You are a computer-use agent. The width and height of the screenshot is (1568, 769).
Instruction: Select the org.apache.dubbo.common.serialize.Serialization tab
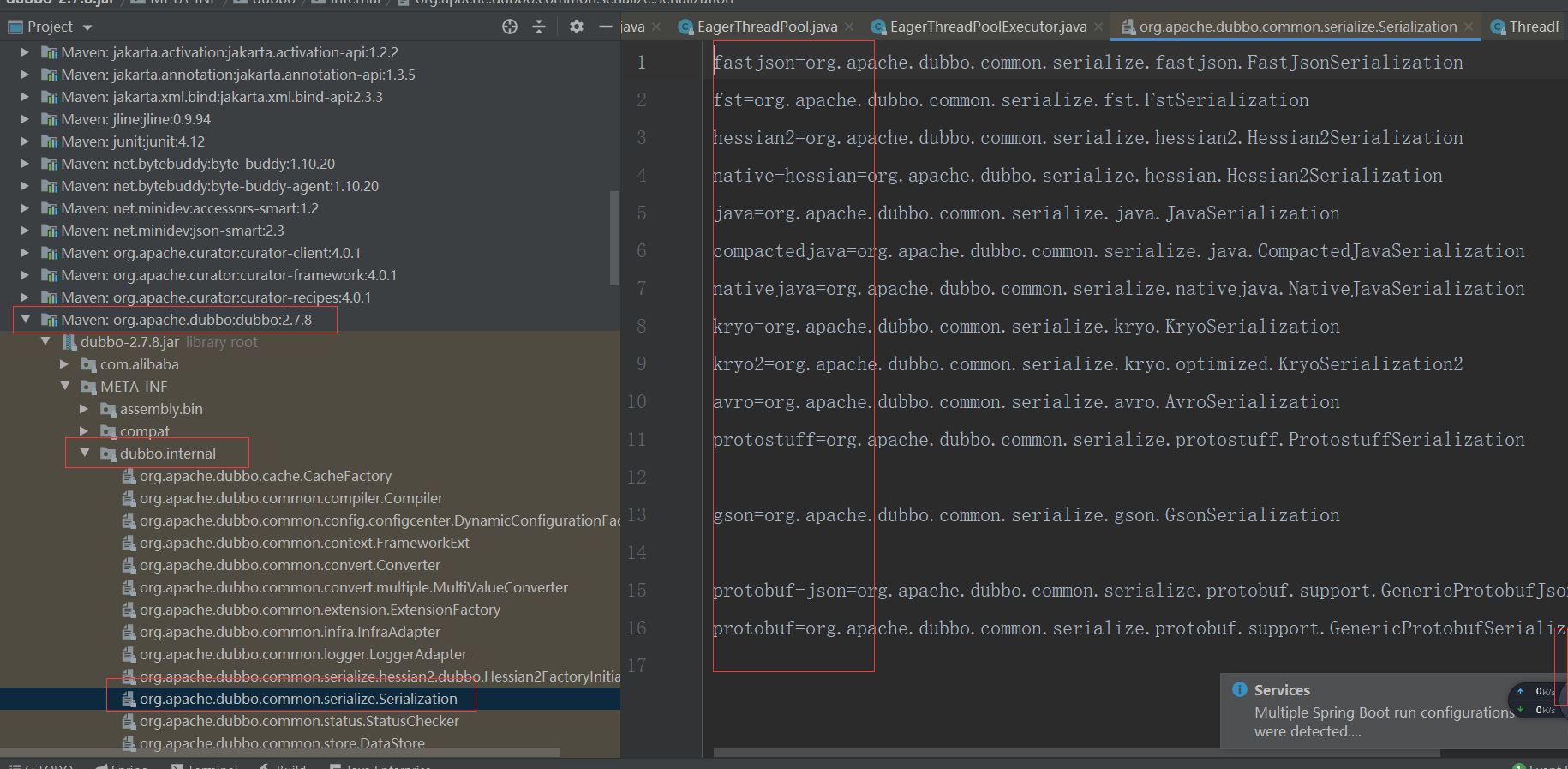point(1297,27)
